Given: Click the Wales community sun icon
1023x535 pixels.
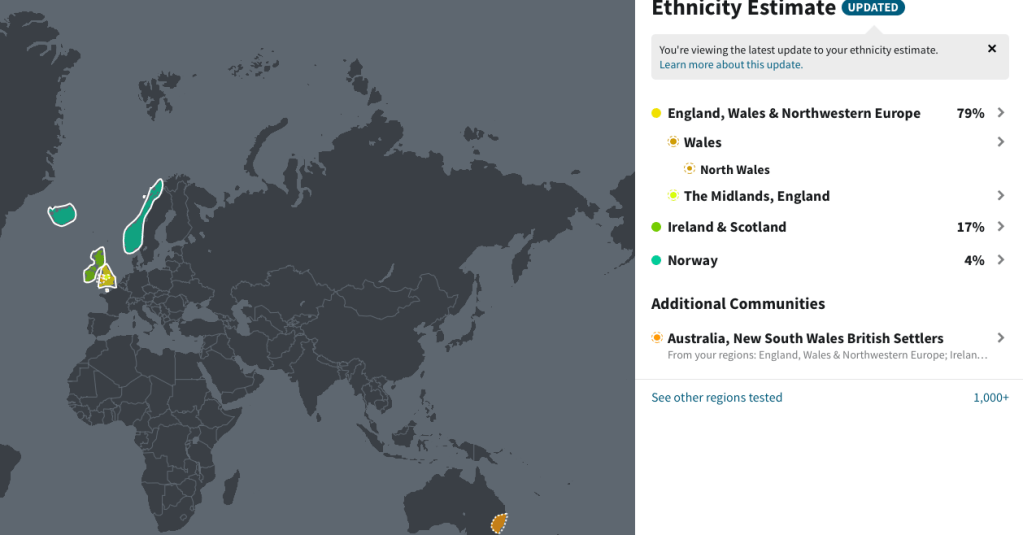Looking at the screenshot, I should 673,142.
